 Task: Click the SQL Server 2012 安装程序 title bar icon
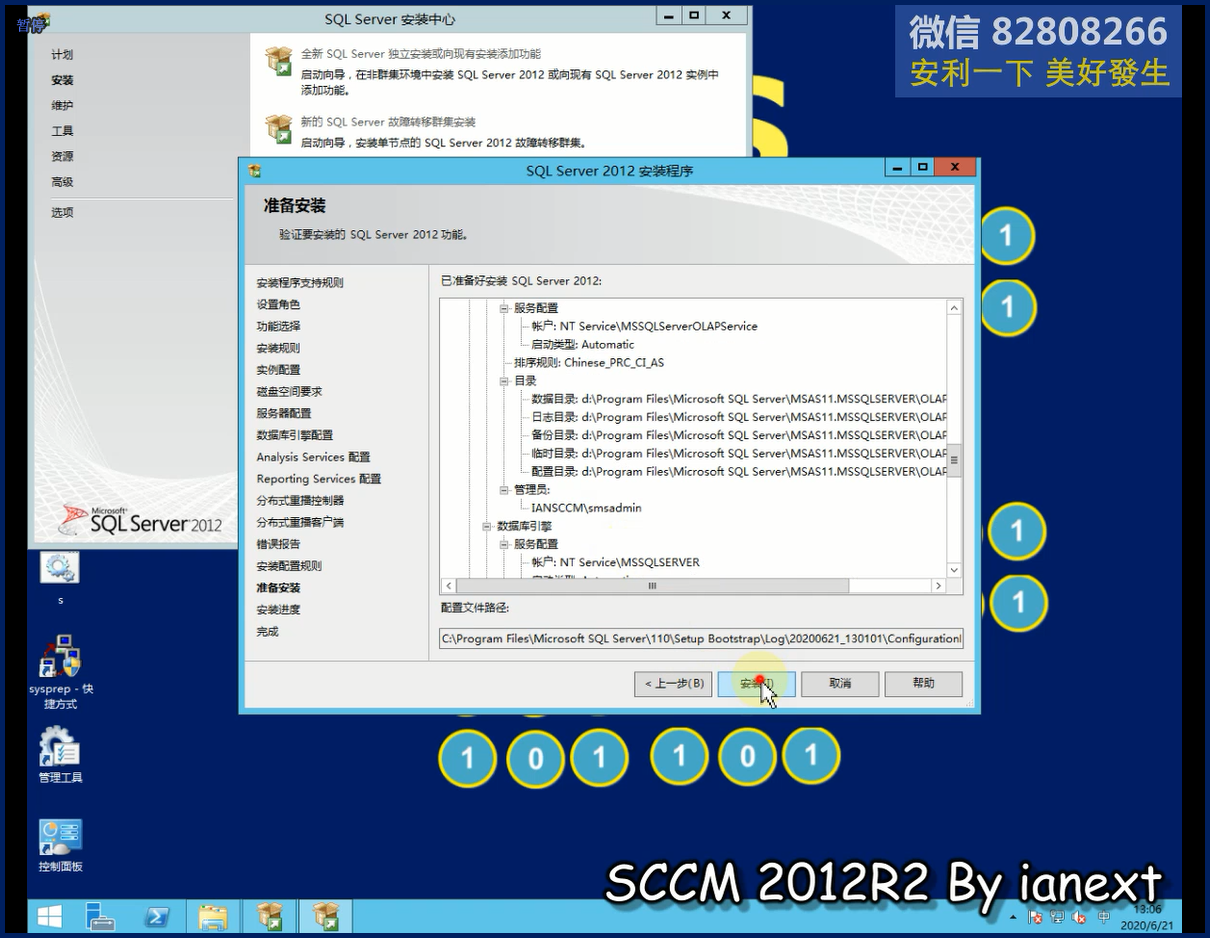255,171
